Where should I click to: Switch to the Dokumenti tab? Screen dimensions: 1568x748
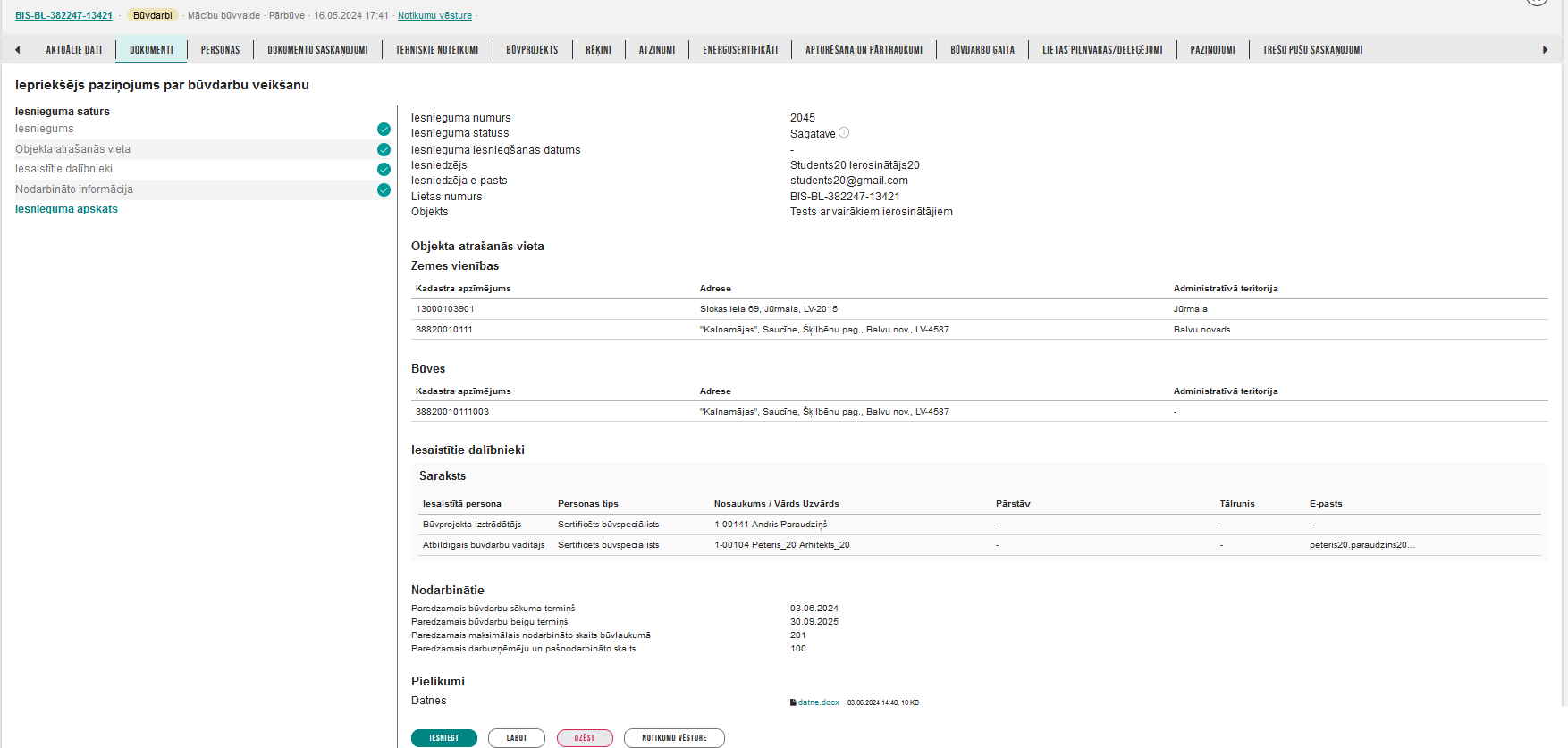[x=151, y=50]
